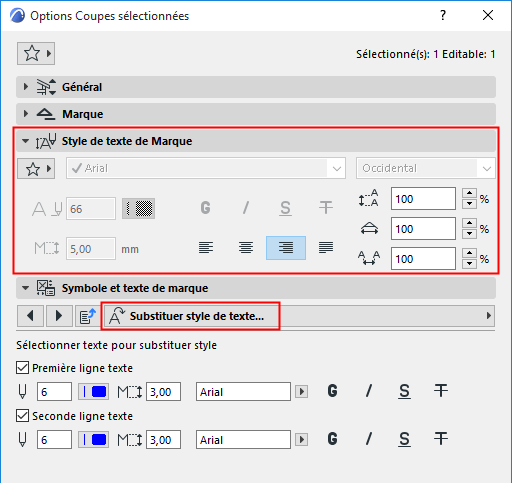Click pen number field in Première ligne row
Image resolution: width=512 pixels, height=483 pixels.
click(x=54, y=391)
